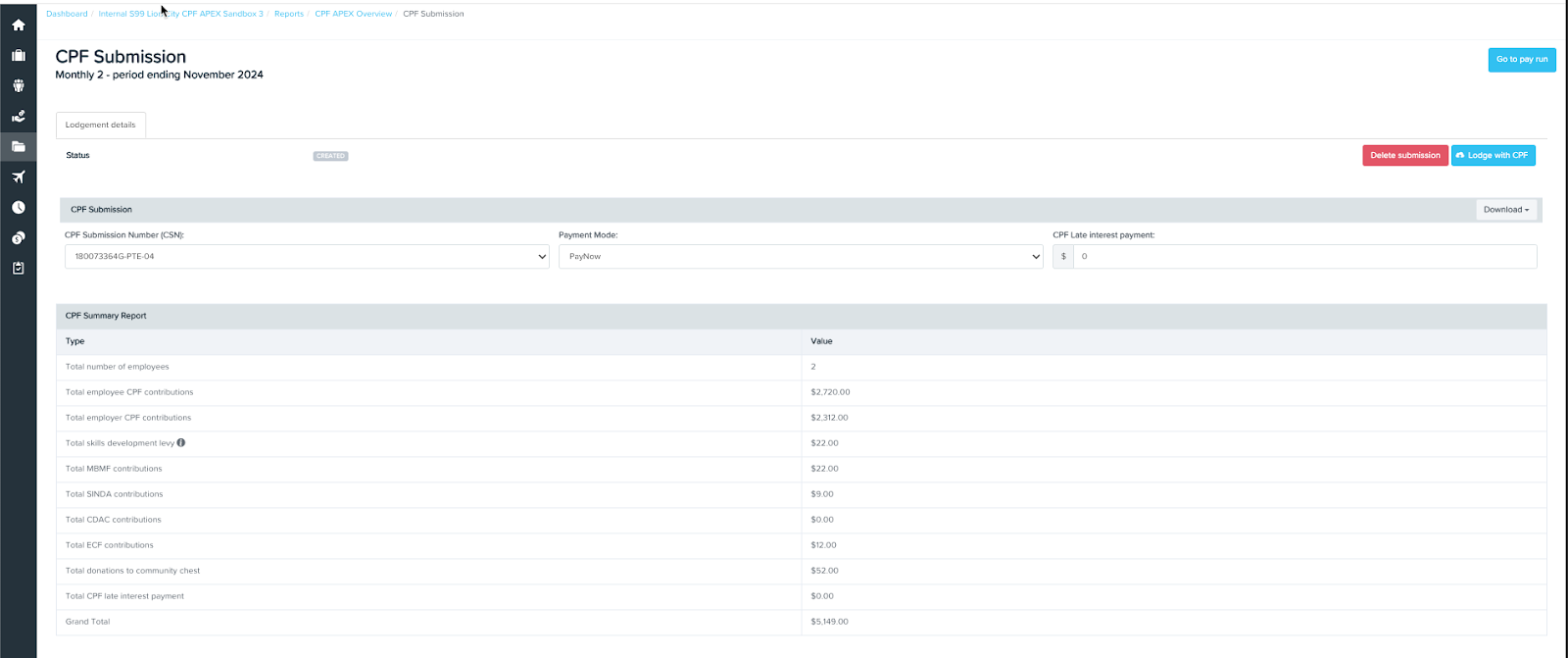Open the briefcase icon in the sidebar
Image resolution: width=1568 pixels, height=658 pixels.
pyautogui.click(x=18, y=56)
